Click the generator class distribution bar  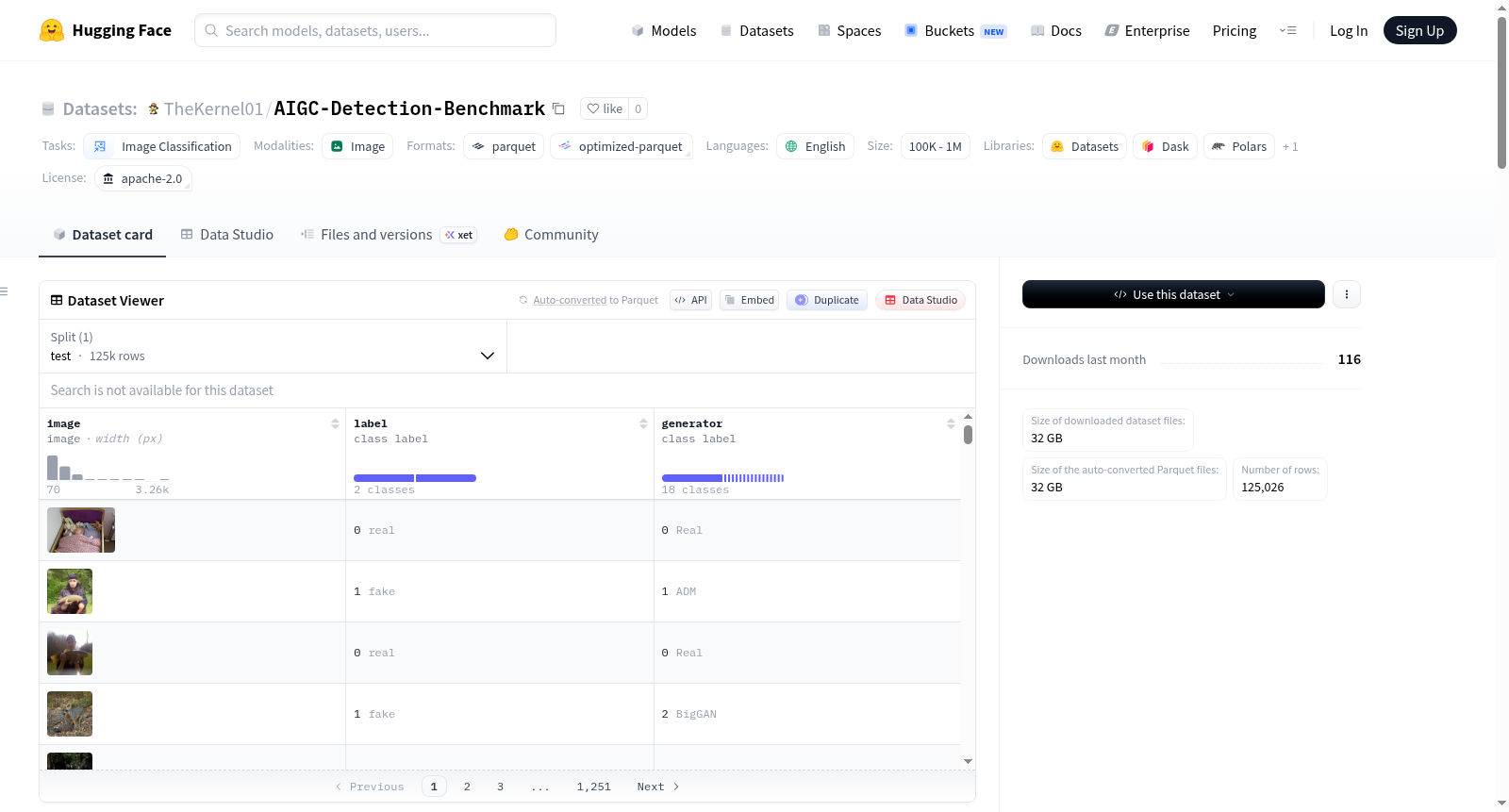722,478
